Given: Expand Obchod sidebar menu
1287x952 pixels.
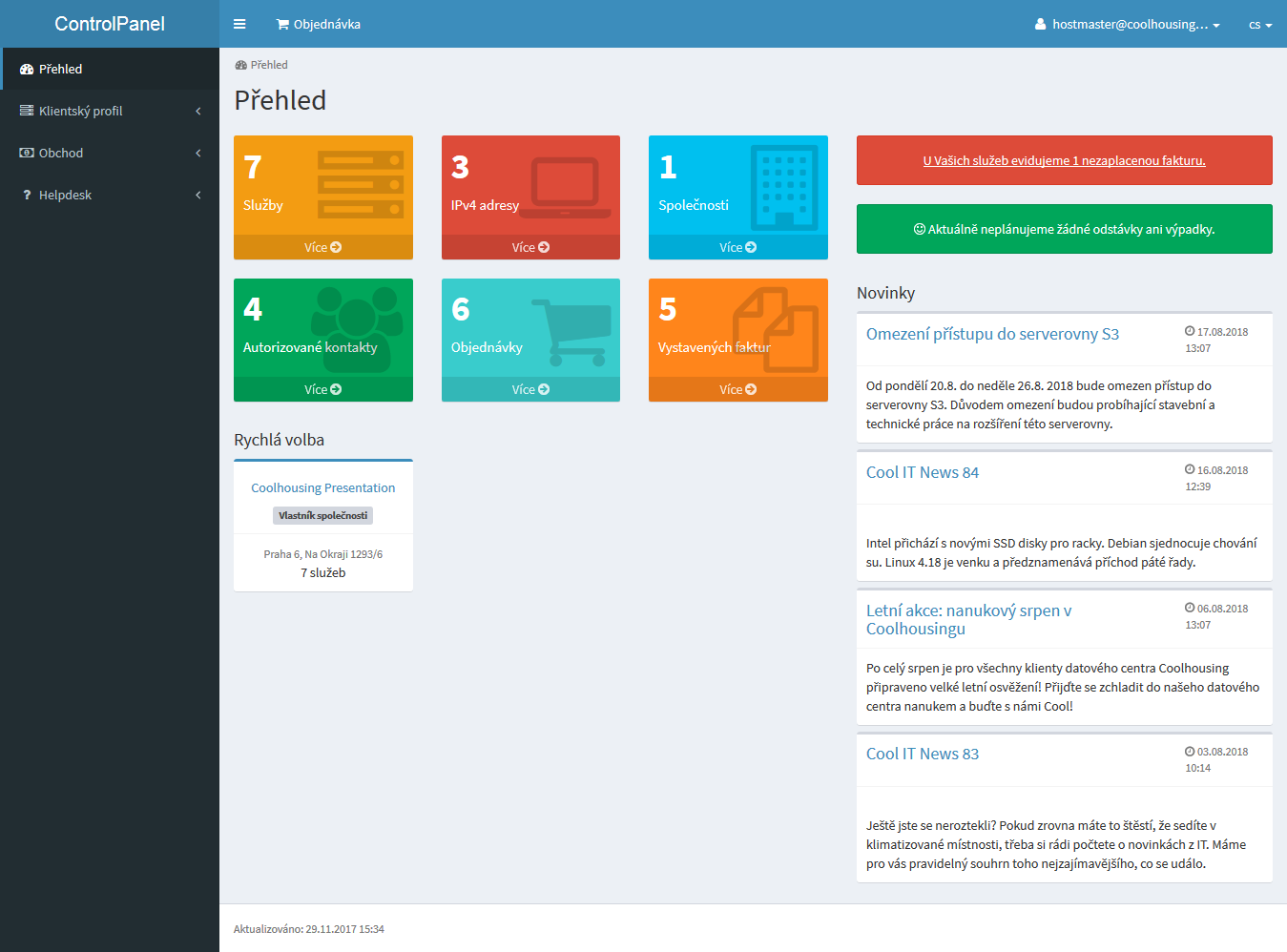Looking at the screenshot, I should click(x=110, y=153).
